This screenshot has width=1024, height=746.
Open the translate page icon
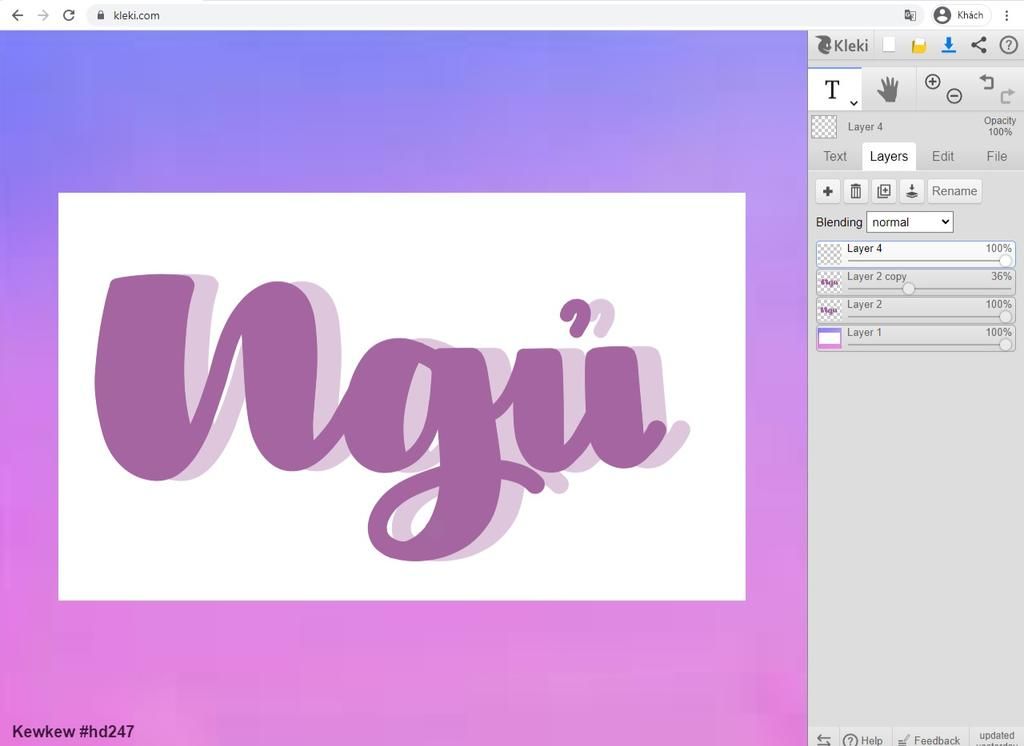pos(910,15)
